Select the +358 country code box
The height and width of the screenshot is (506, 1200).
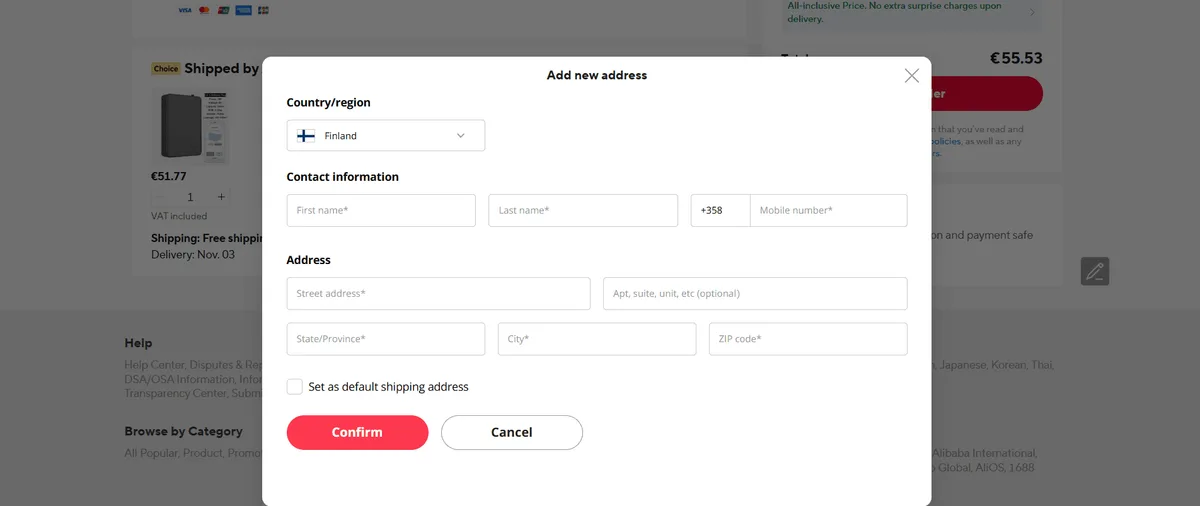pyautogui.click(x=720, y=211)
